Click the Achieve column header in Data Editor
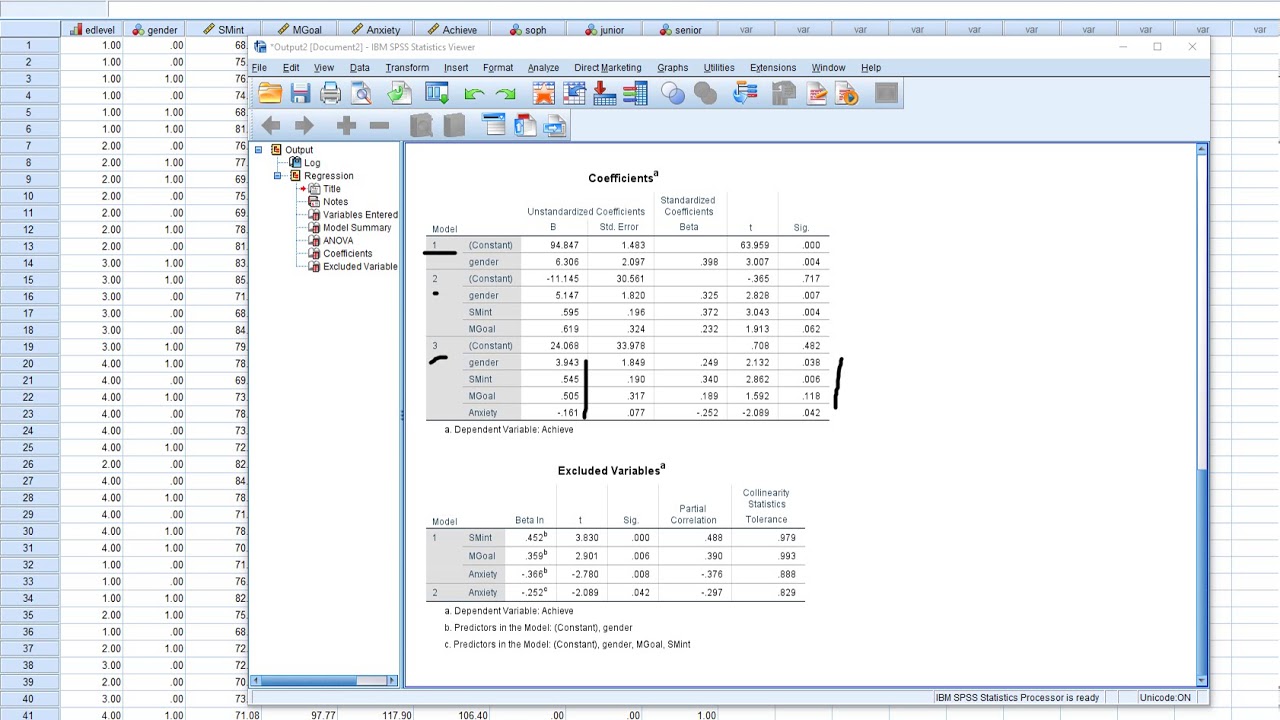1280x720 pixels. tap(452, 30)
